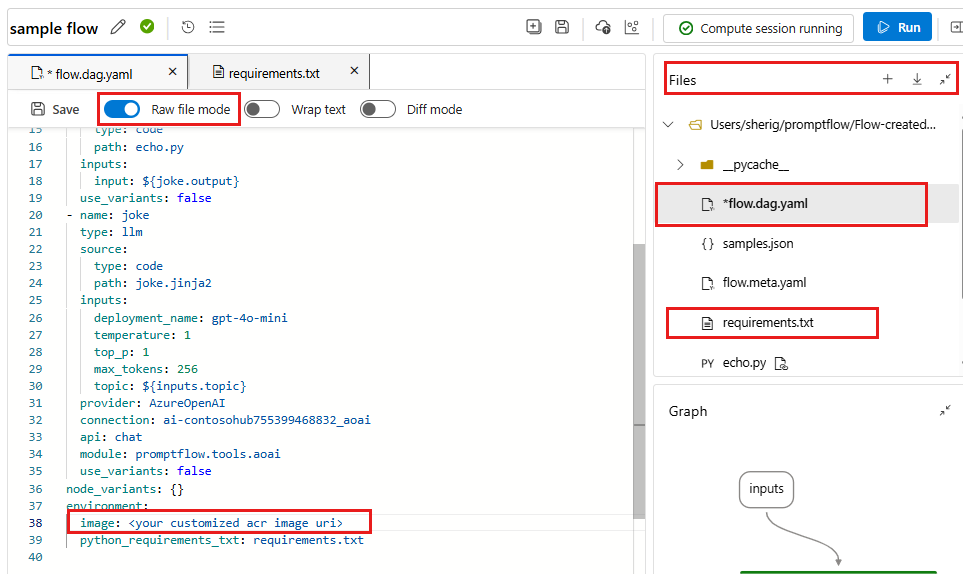
Task: Click the list view icon in top toolbar
Action: (x=217, y=27)
